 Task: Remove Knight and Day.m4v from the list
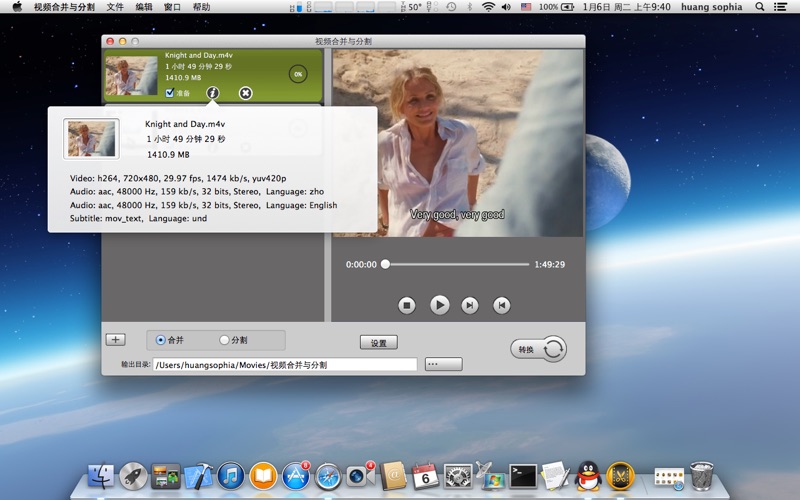point(245,93)
